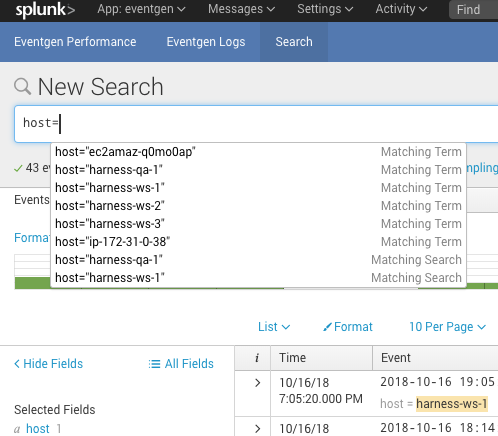Image resolution: width=498 pixels, height=436 pixels.
Task: Open the Activity menu
Action: tap(401, 9)
